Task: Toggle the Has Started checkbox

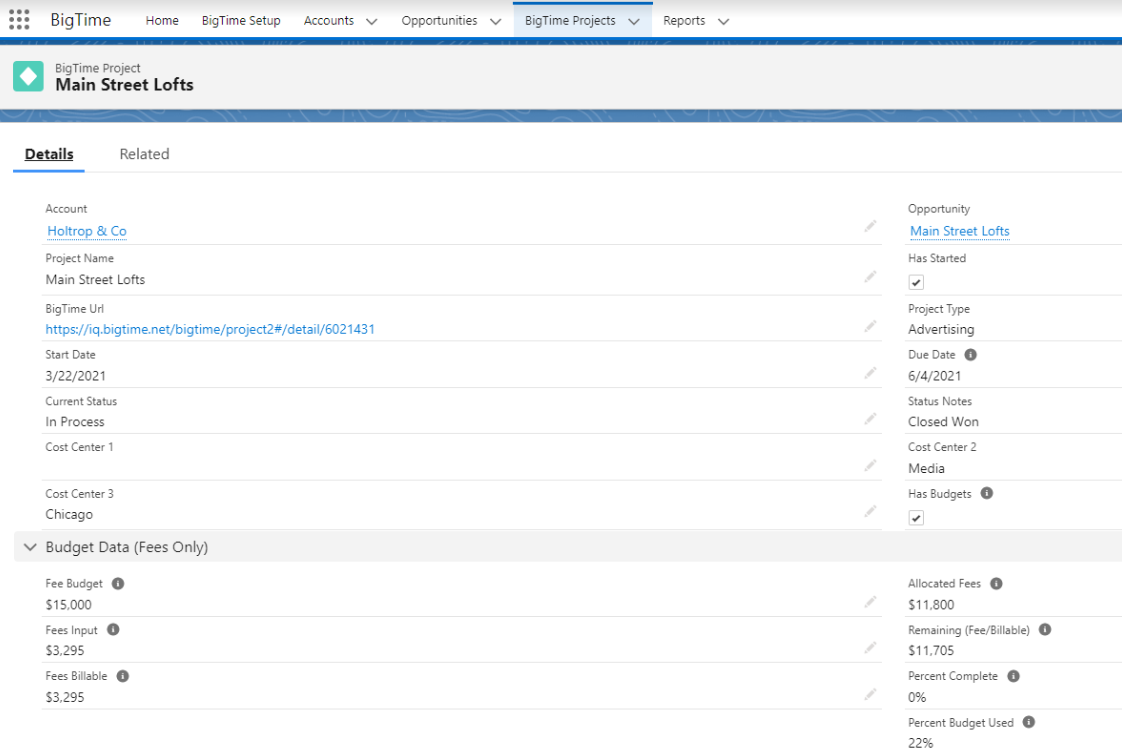Action: coord(916,282)
